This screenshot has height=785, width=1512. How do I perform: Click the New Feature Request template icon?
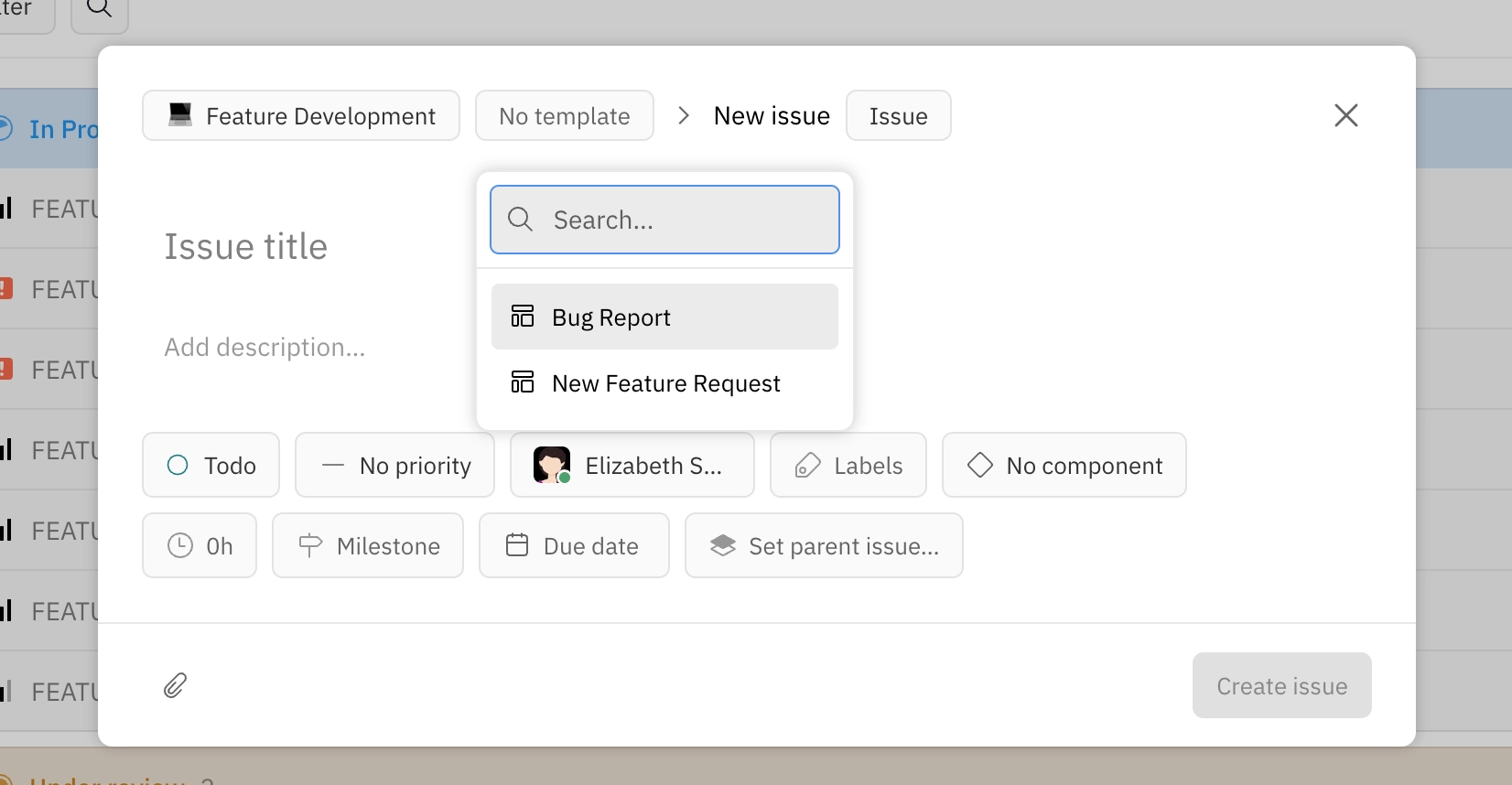pos(522,382)
